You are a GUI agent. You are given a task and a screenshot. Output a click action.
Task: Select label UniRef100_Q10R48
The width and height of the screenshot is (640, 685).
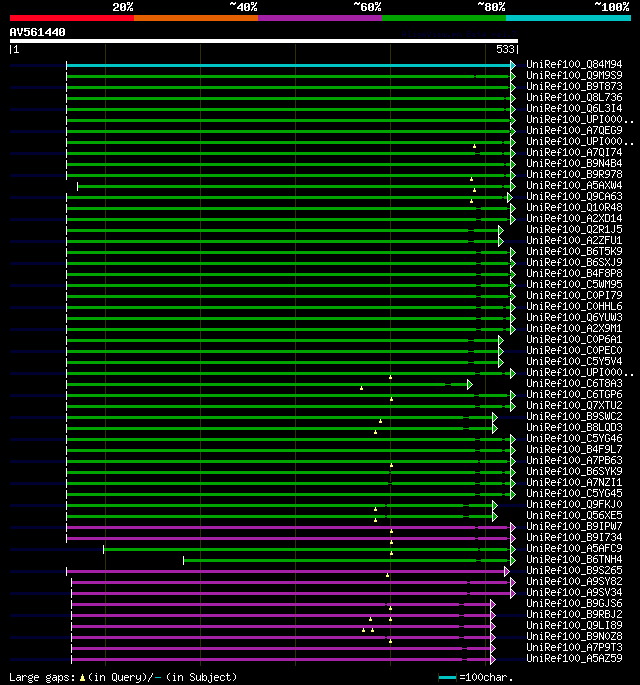tap(574, 208)
